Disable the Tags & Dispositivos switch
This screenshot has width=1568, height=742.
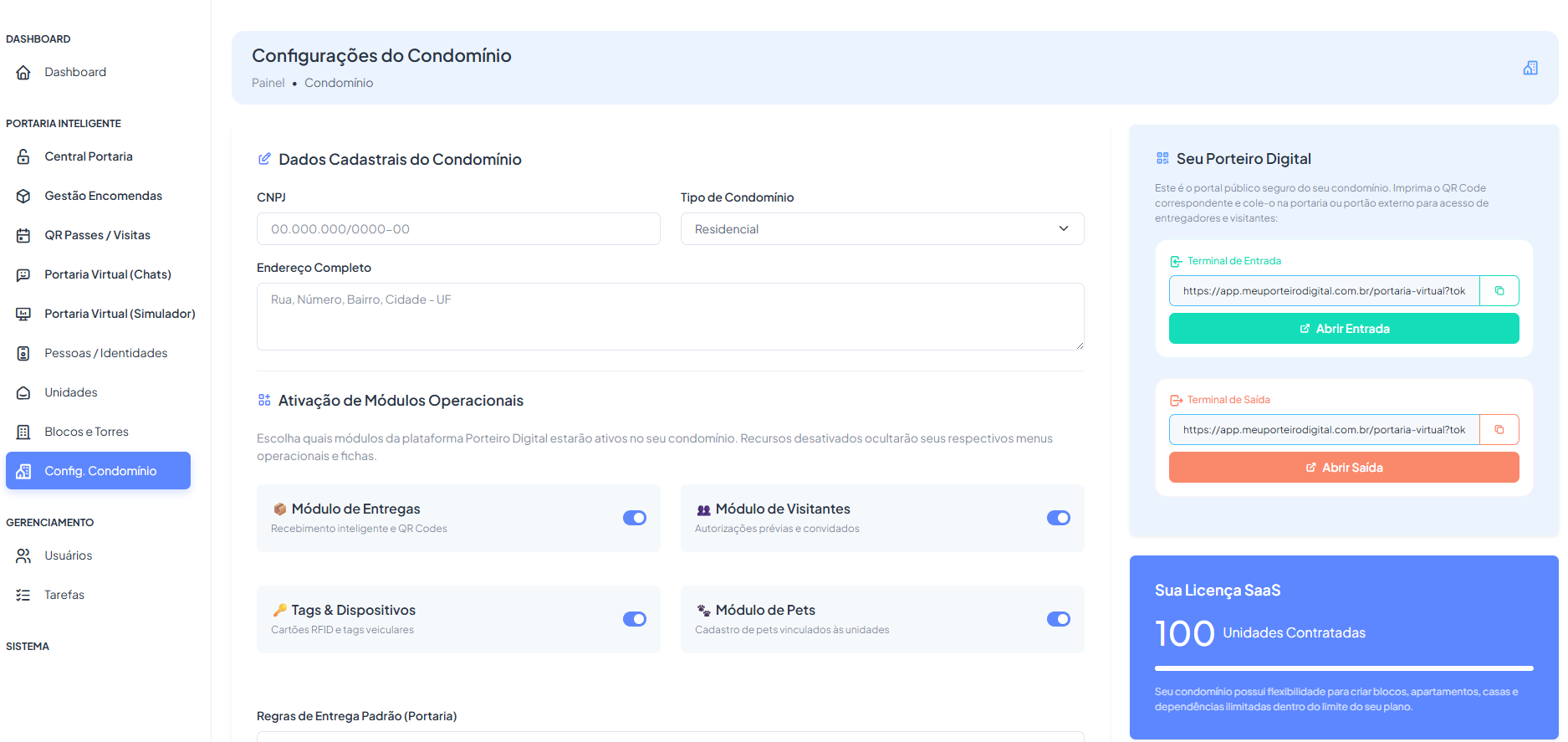coord(635,619)
